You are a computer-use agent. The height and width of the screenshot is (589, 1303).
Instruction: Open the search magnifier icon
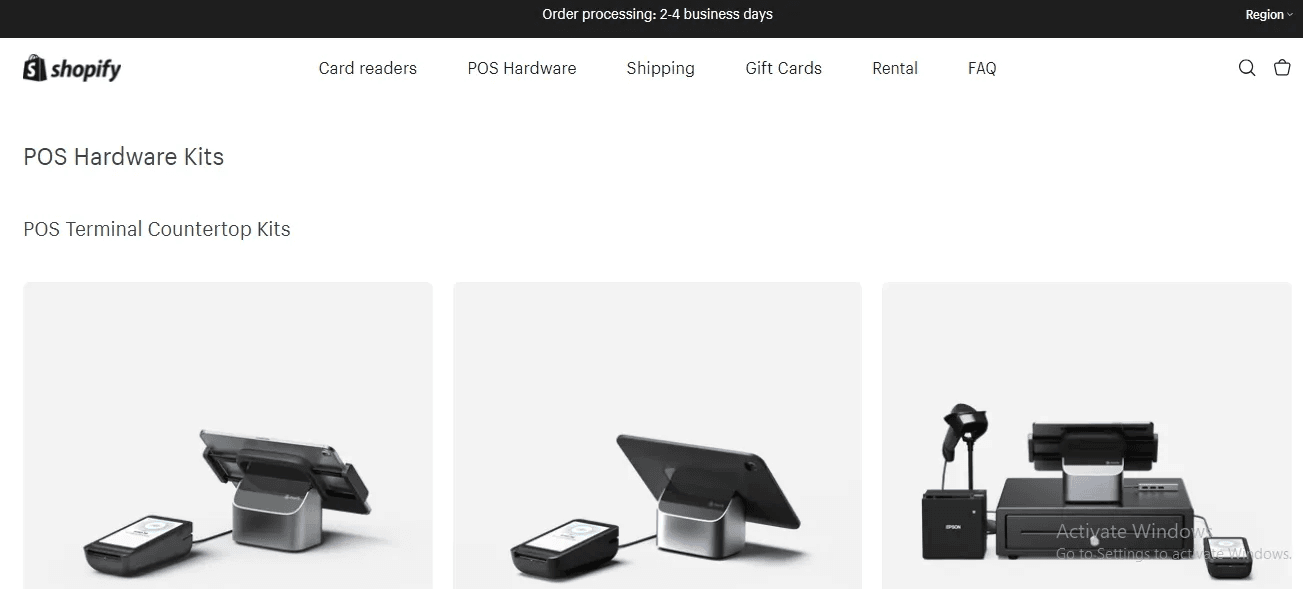click(x=1246, y=68)
